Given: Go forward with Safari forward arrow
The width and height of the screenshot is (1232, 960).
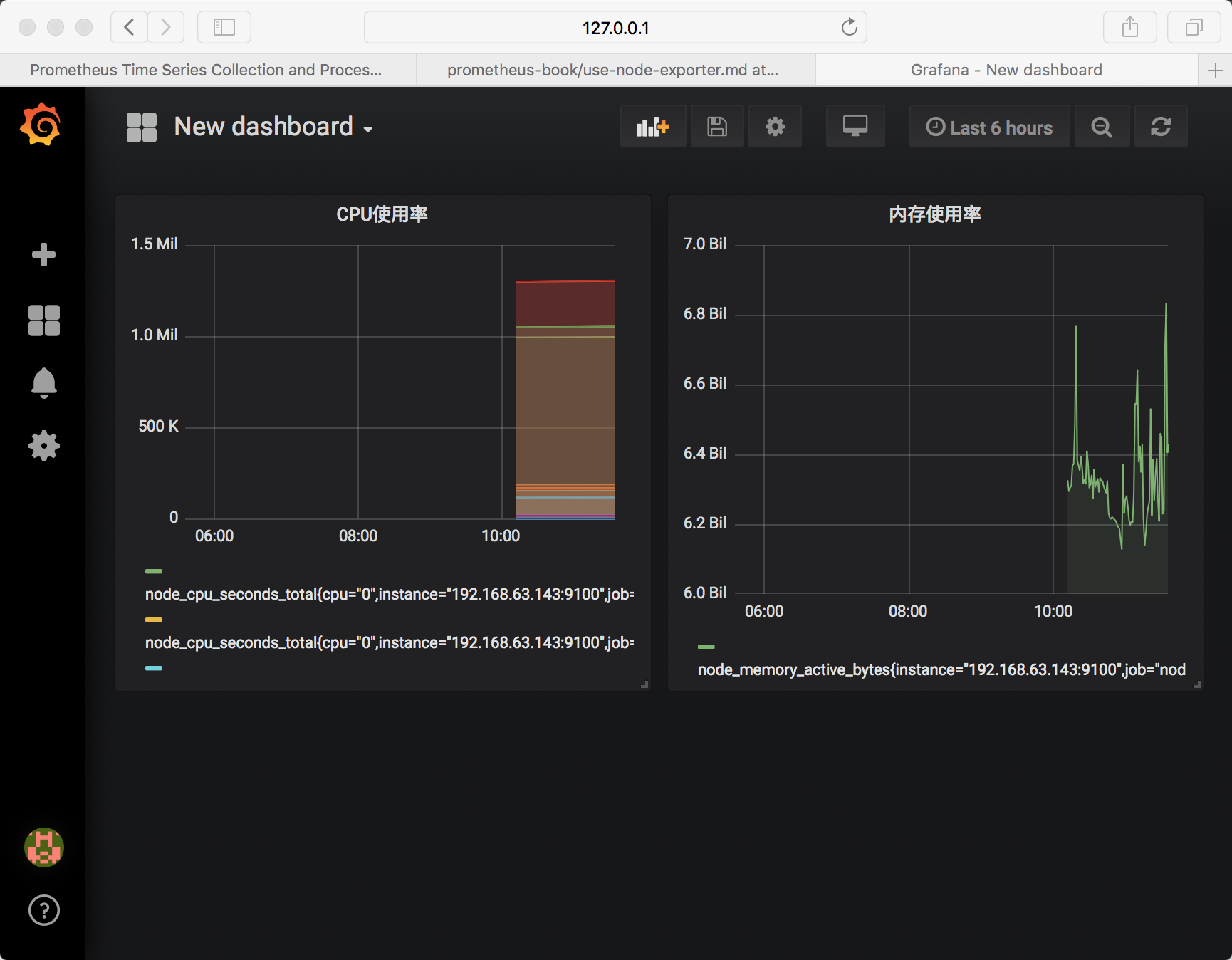Looking at the screenshot, I should coord(166,27).
